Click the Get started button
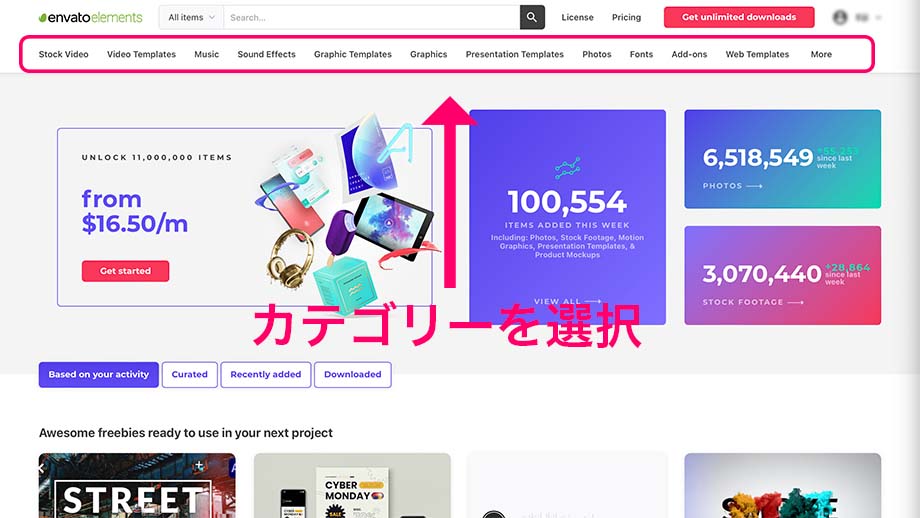 (x=126, y=271)
